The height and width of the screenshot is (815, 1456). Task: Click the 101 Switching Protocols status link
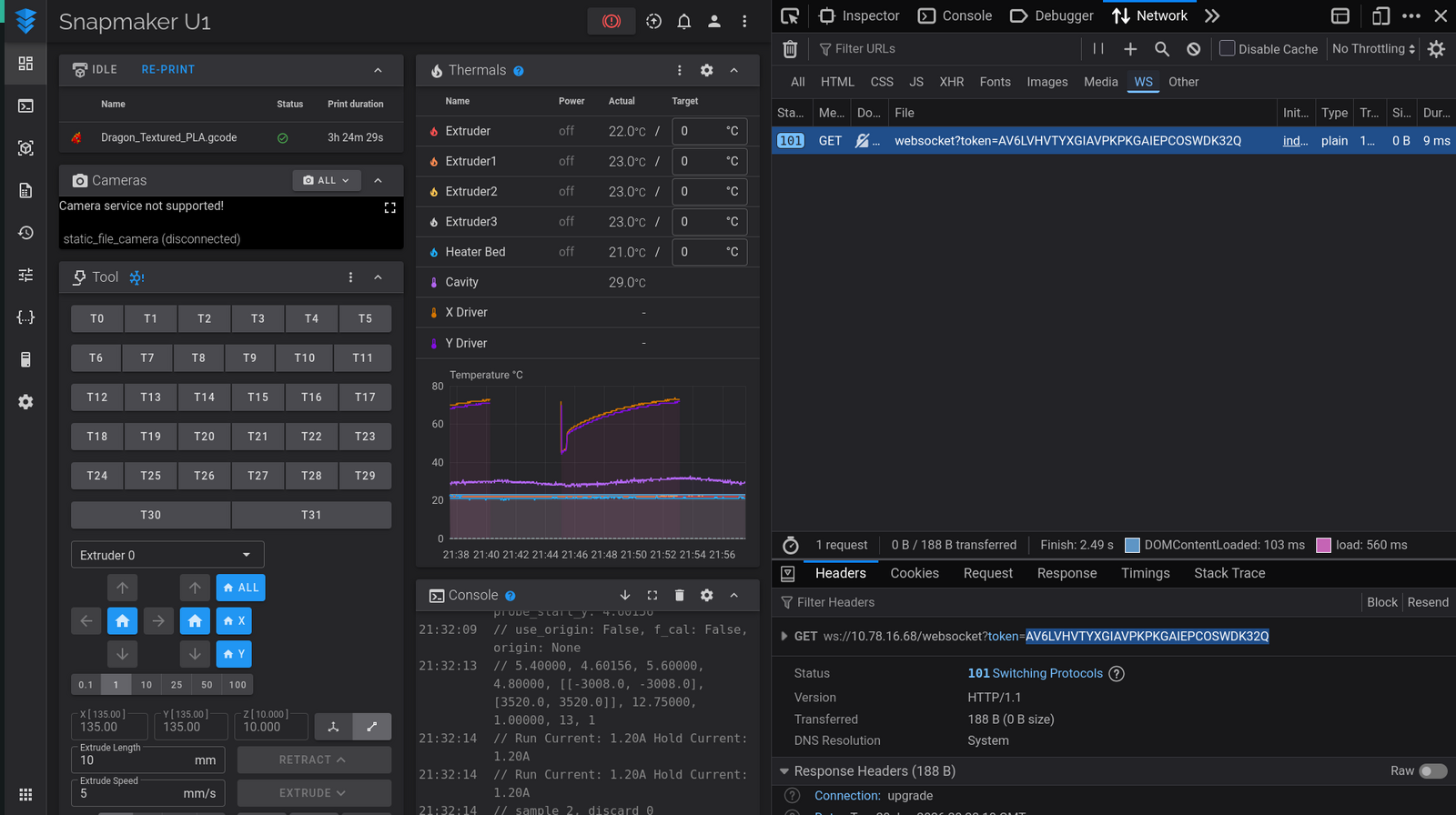1036,673
